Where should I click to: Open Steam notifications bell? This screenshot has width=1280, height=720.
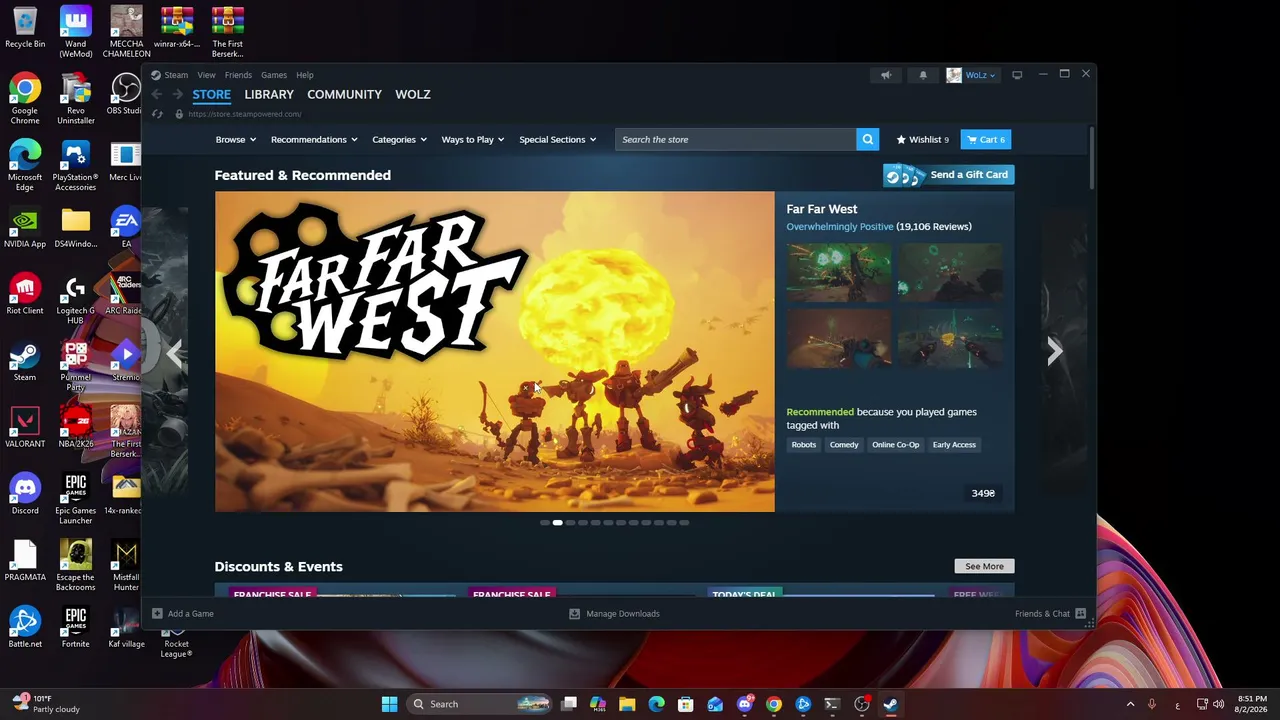[x=923, y=75]
